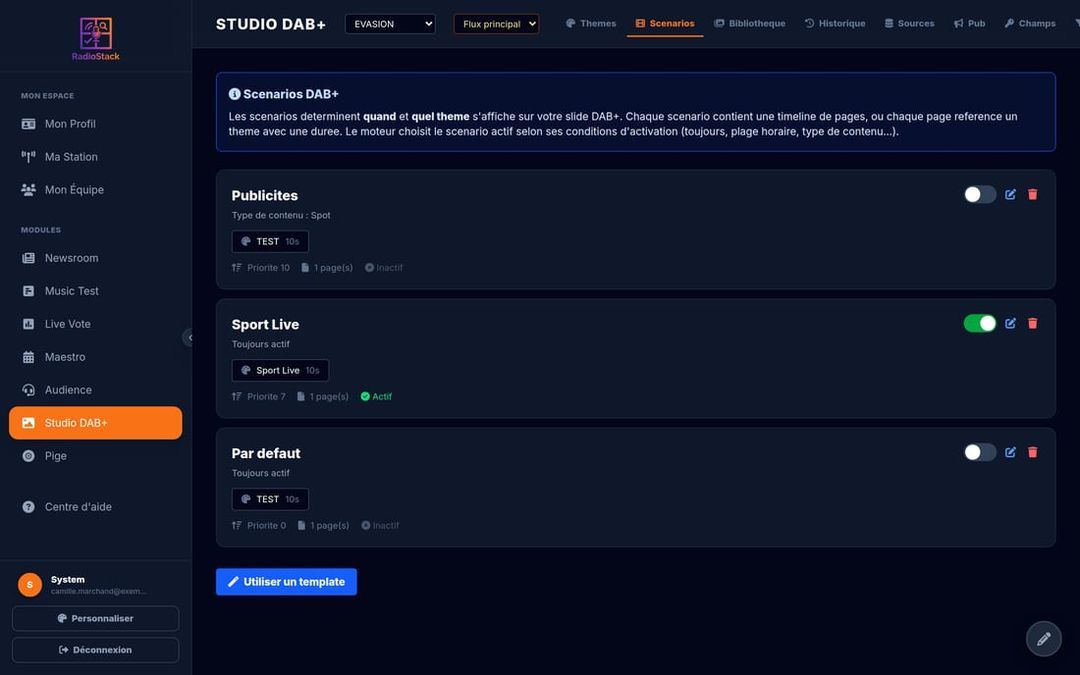The height and width of the screenshot is (675, 1080).
Task: Enable the Publicites scenario toggle
Action: click(979, 194)
